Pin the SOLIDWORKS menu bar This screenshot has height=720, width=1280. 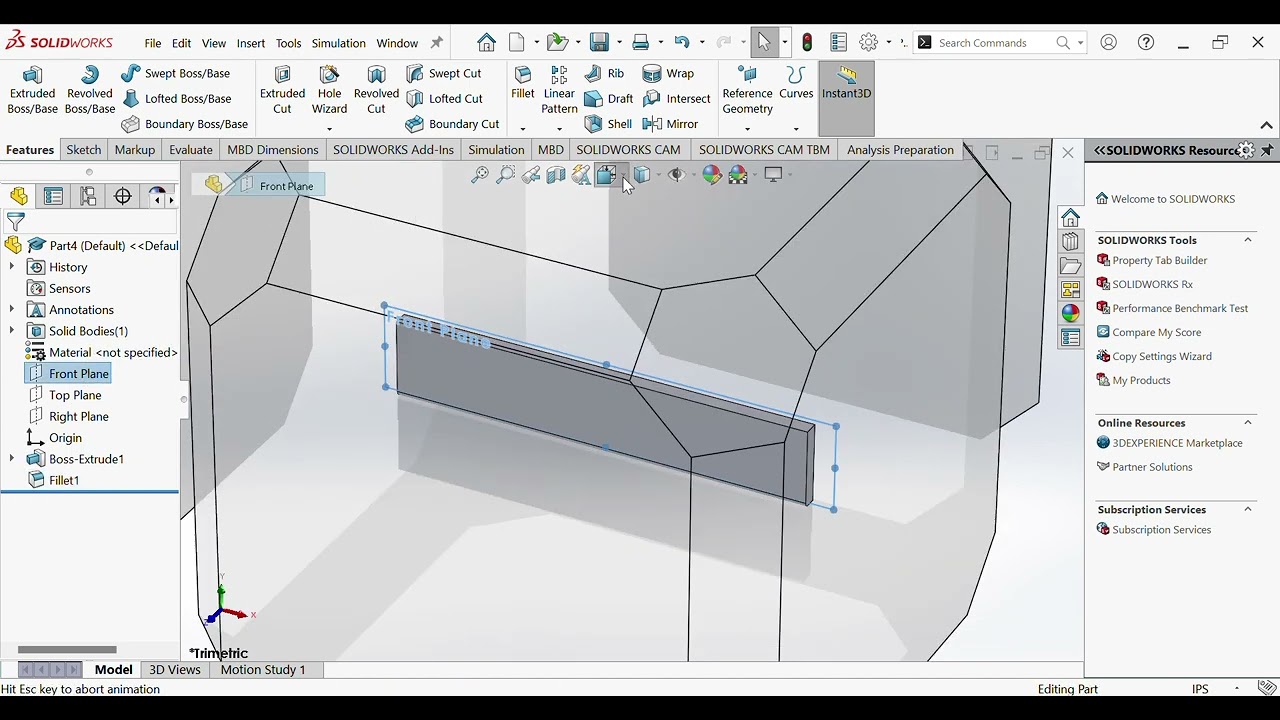[436, 43]
